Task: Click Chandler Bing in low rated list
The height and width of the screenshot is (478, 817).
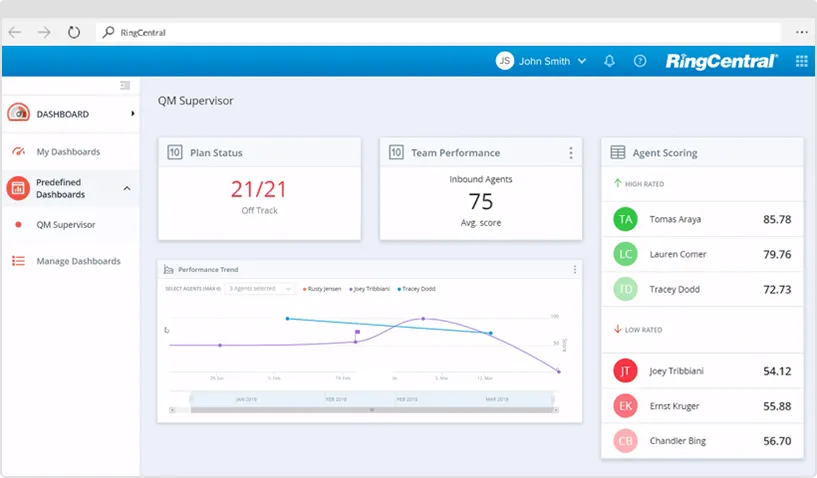Action: tap(679, 441)
